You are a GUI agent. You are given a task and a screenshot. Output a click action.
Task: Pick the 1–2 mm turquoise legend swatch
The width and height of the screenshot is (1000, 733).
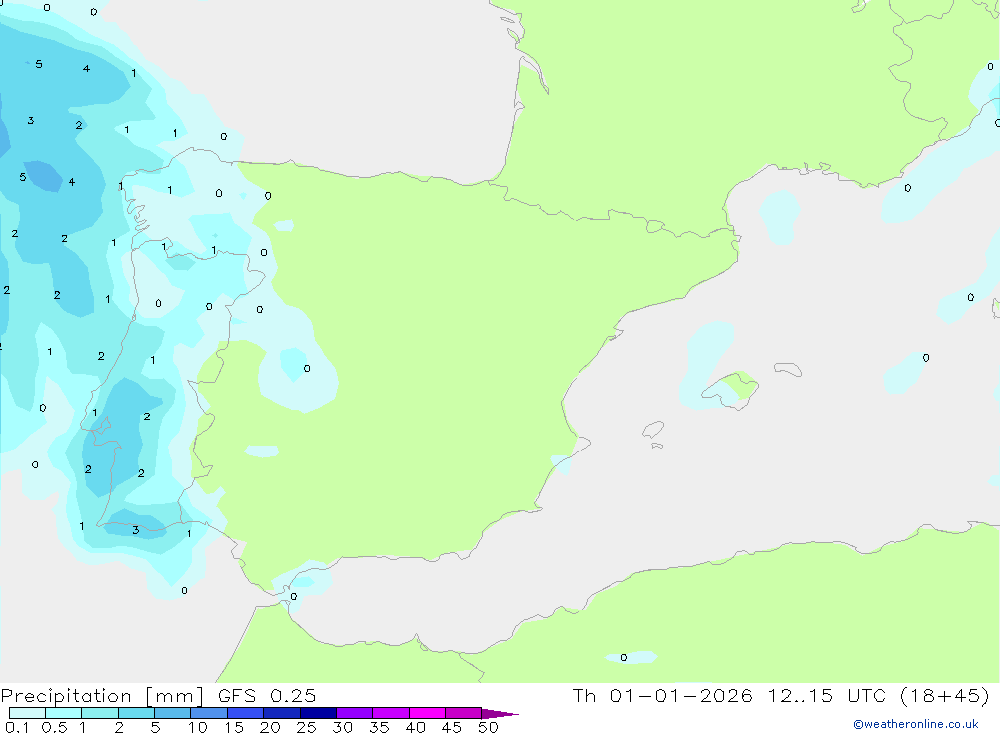point(100,713)
